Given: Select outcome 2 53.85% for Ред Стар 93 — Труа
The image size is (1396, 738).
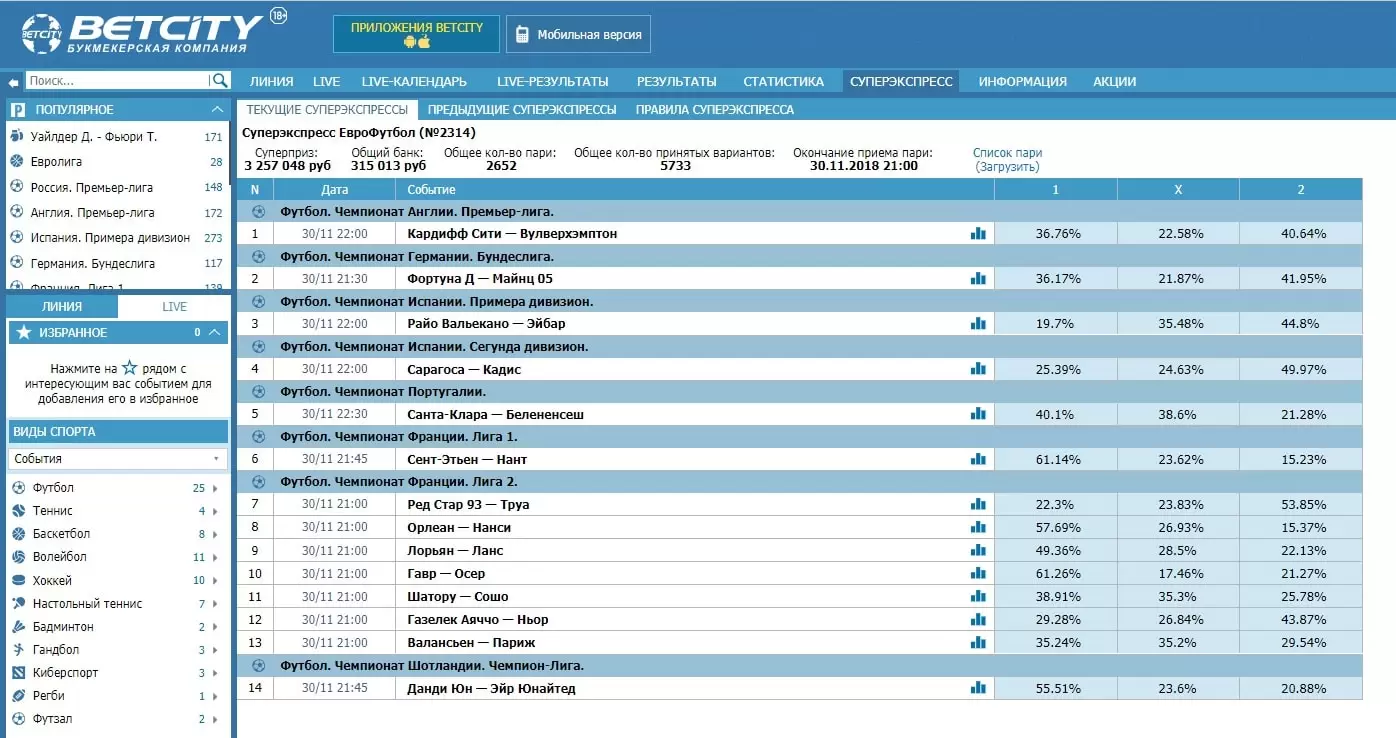Looking at the screenshot, I should coord(1300,505).
